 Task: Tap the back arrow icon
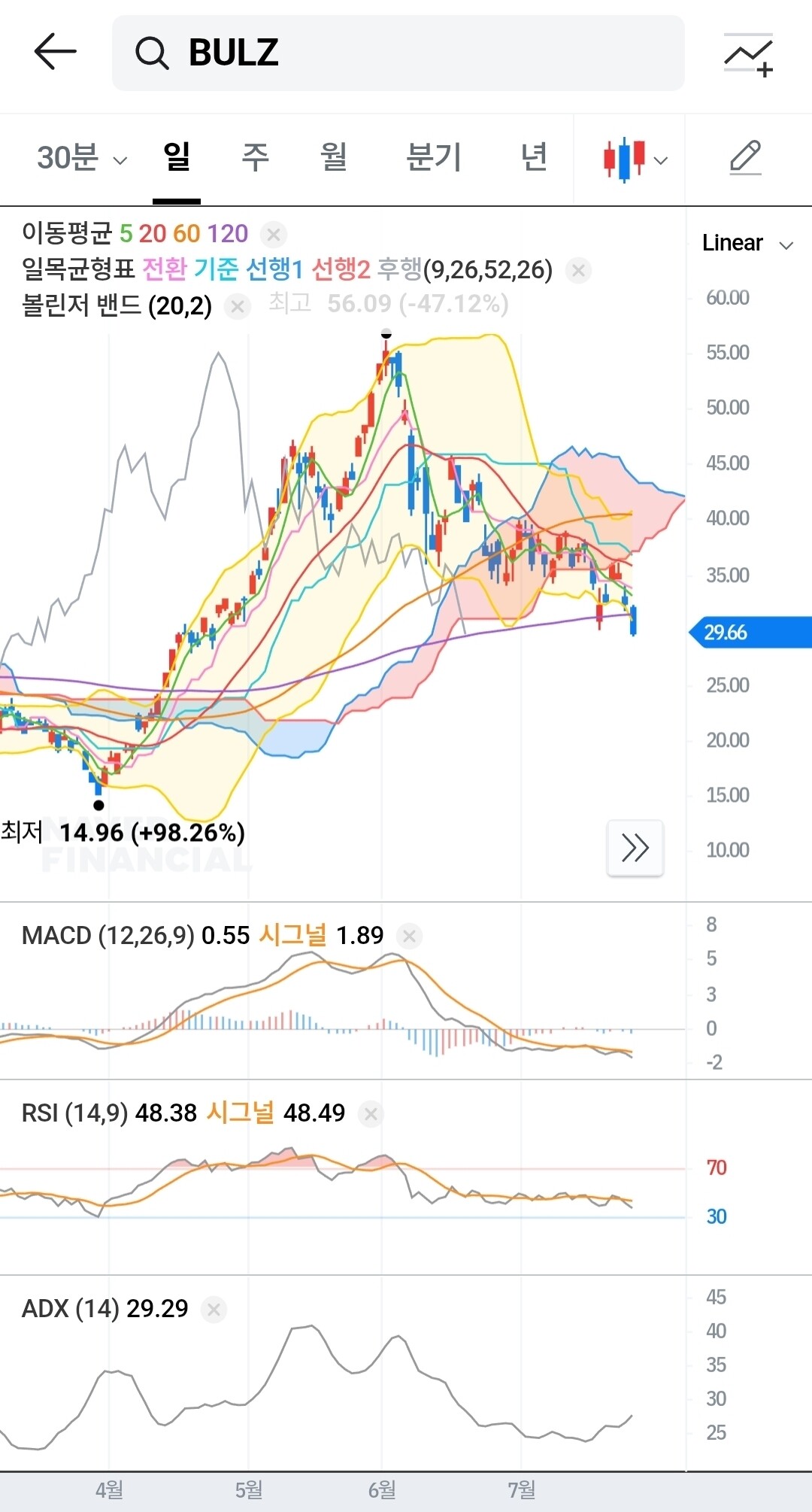pos(56,52)
